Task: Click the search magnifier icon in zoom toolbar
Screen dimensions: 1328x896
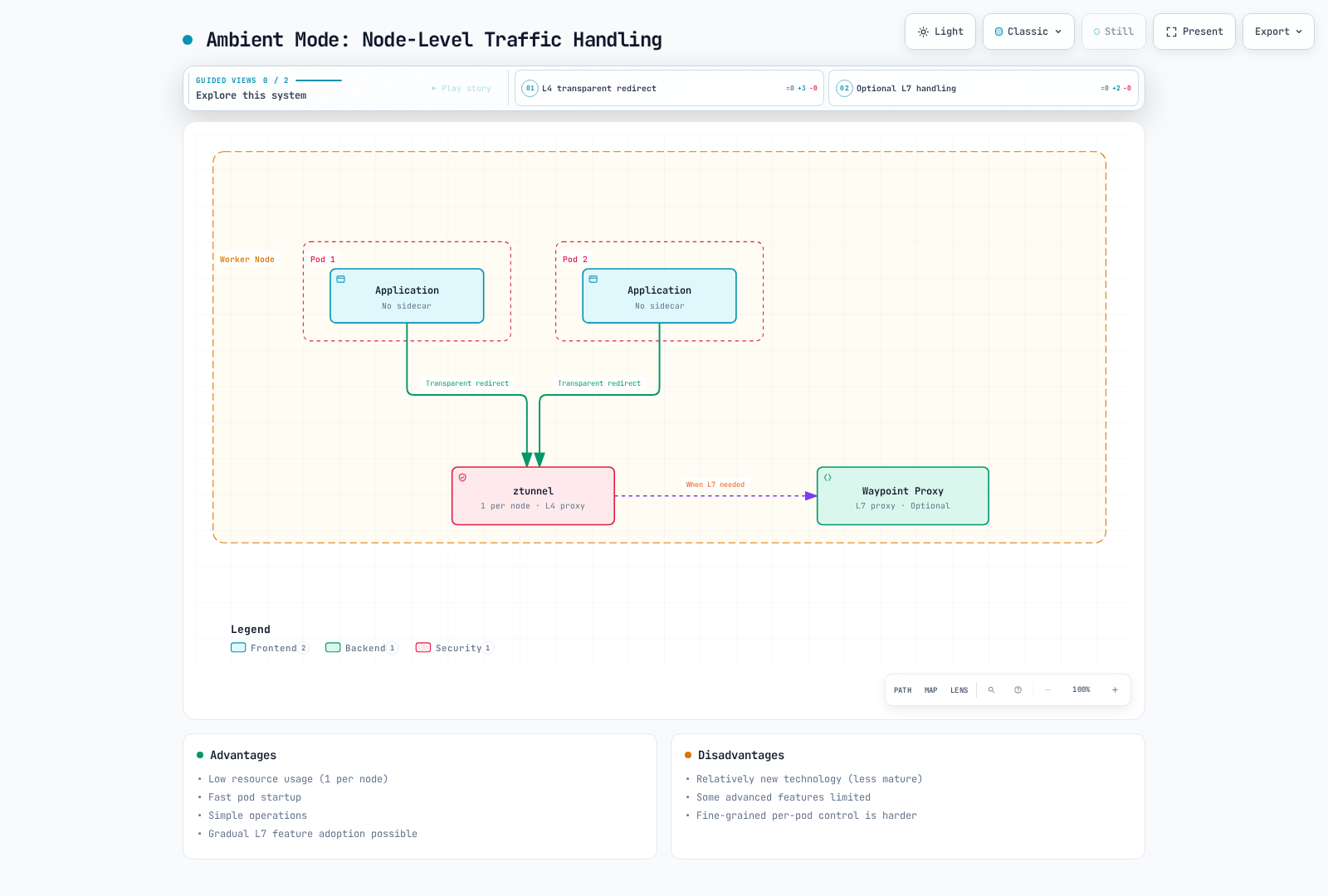Action: tap(991, 690)
